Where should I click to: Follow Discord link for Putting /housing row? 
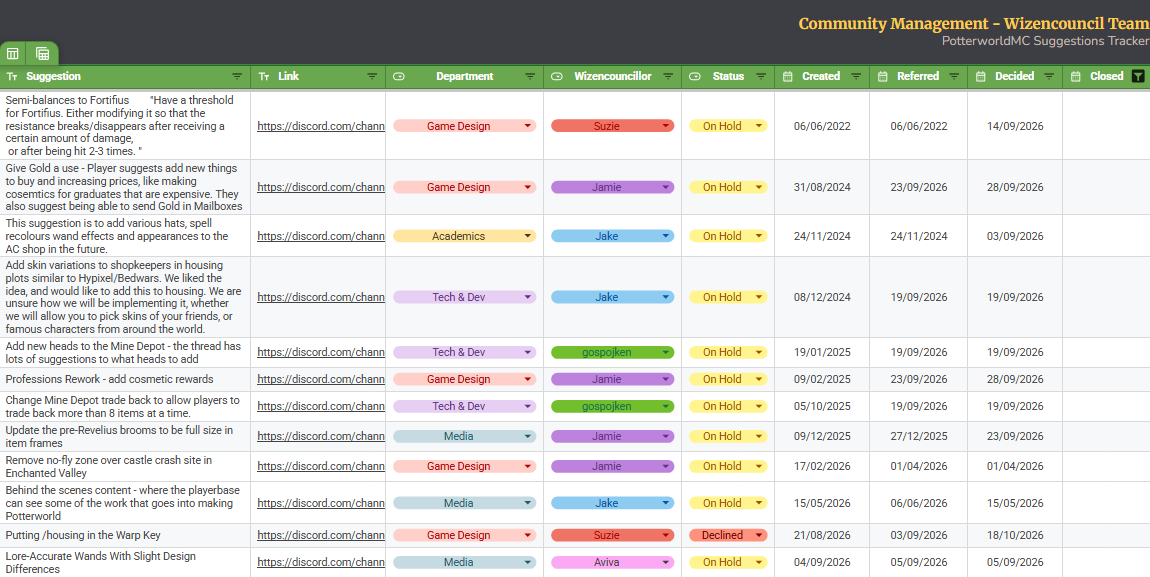[x=321, y=535]
